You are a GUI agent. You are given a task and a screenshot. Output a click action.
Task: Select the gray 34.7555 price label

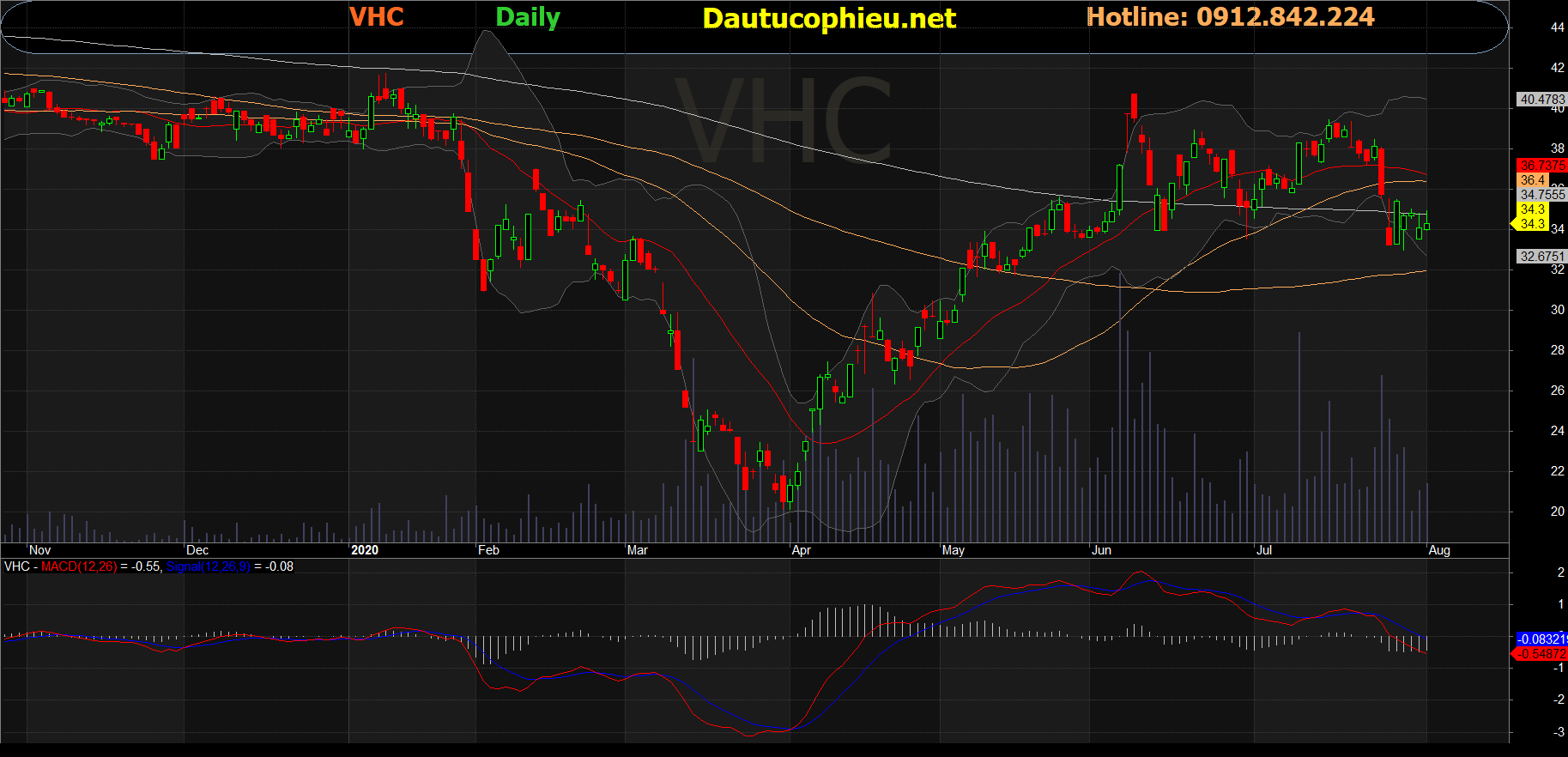(x=1541, y=195)
